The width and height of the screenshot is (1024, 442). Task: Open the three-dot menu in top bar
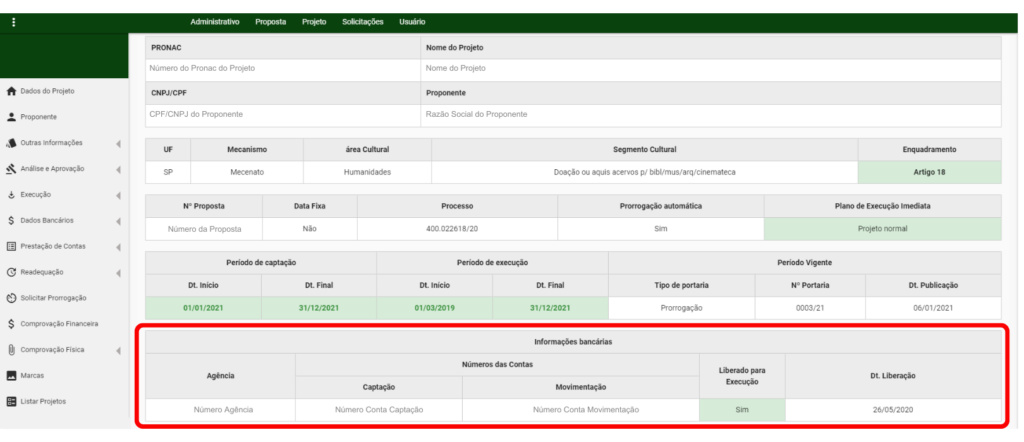pyautogui.click(x=13, y=22)
